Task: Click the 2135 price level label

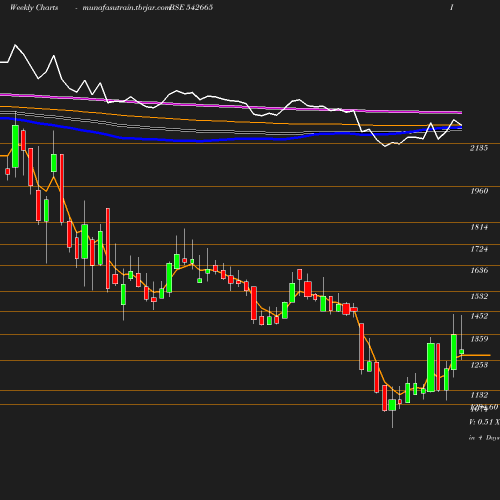Action: click(x=479, y=148)
